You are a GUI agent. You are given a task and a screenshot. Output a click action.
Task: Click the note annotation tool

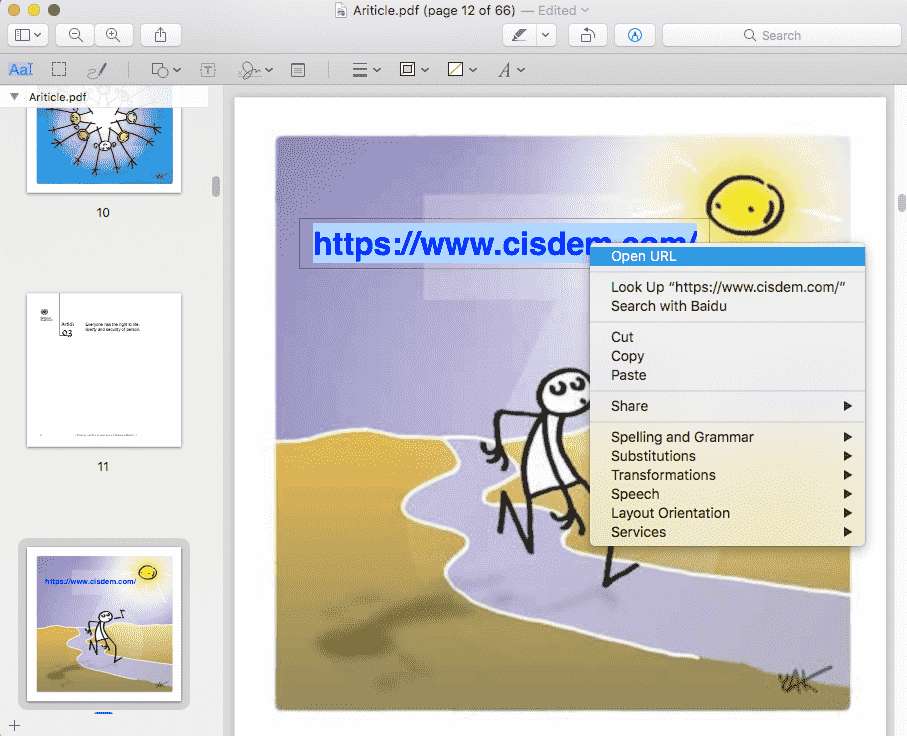tap(298, 70)
